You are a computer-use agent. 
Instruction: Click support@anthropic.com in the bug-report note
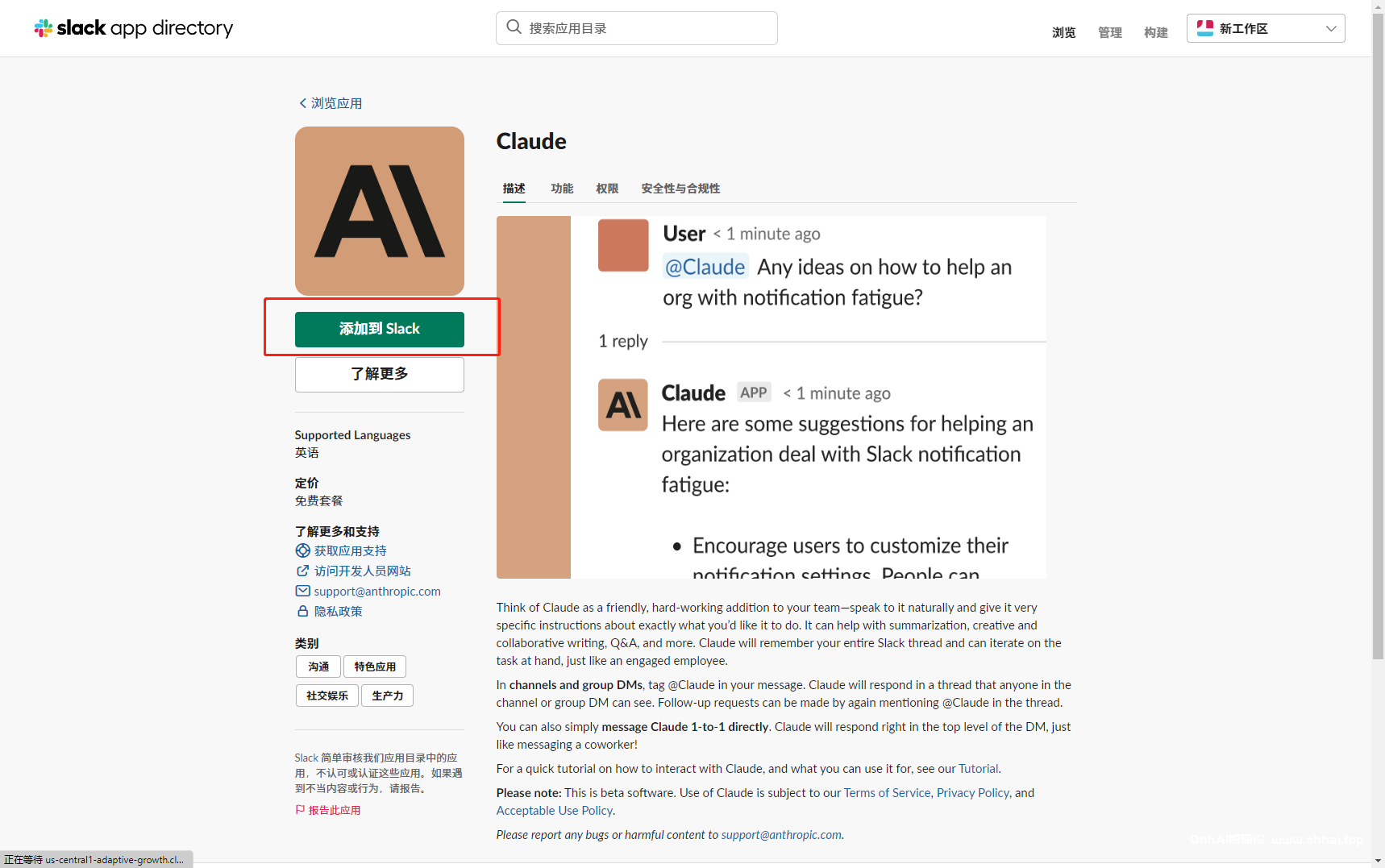tap(781, 835)
